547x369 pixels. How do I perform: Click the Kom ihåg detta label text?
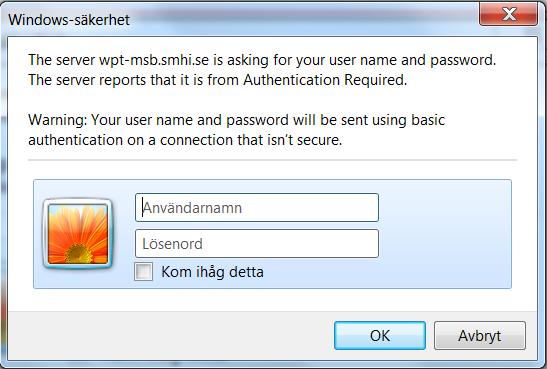212,272
